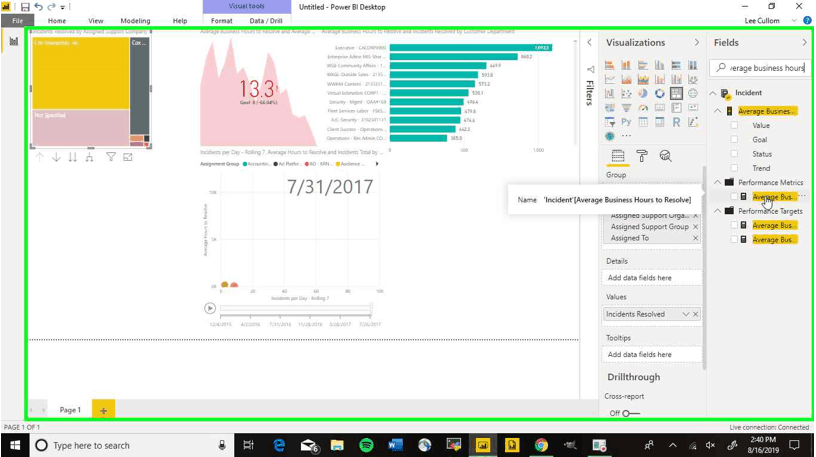816x457 pixels.
Task: Open Google Chrome from the taskbar
Action: pos(541,446)
